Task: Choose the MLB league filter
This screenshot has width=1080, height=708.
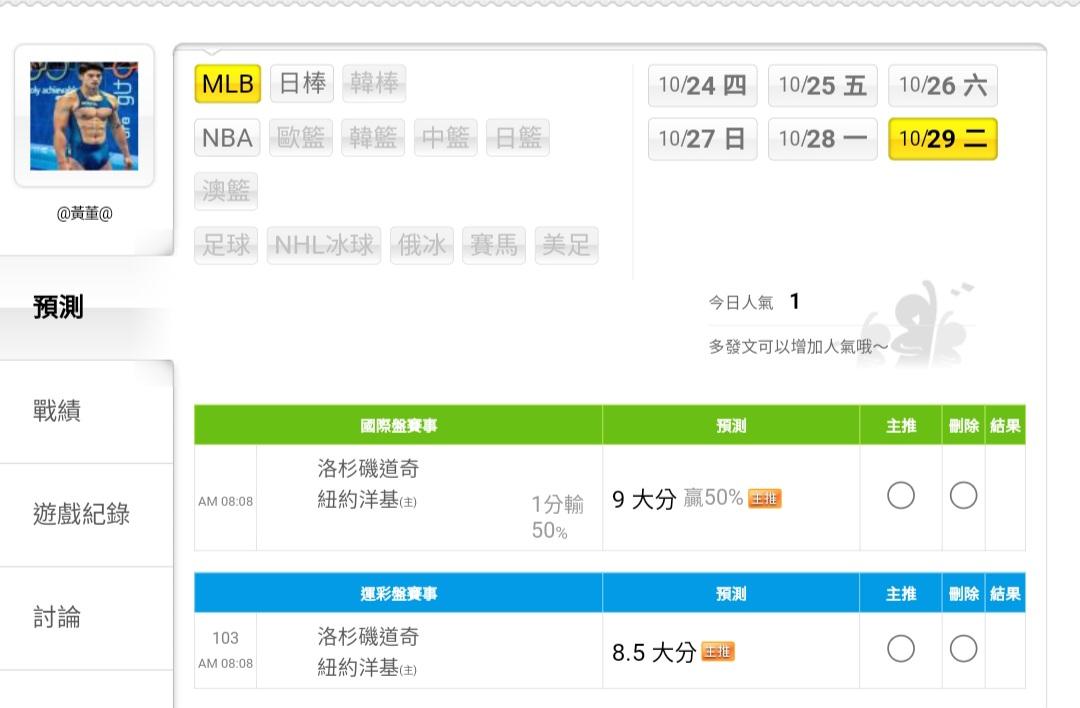Action: pos(228,84)
